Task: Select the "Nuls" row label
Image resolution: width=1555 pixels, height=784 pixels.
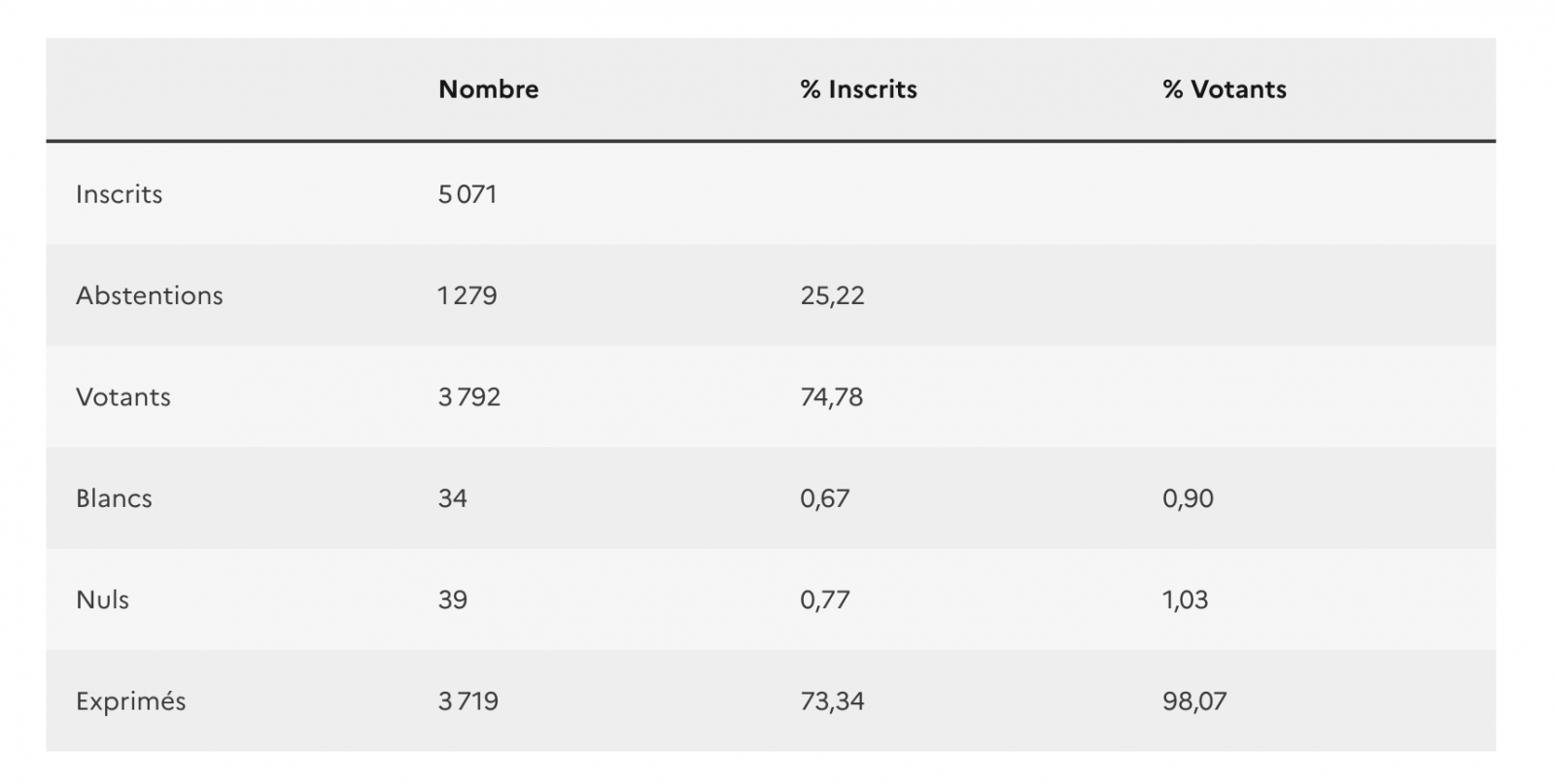Action: pyautogui.click(x=102, y=599)
